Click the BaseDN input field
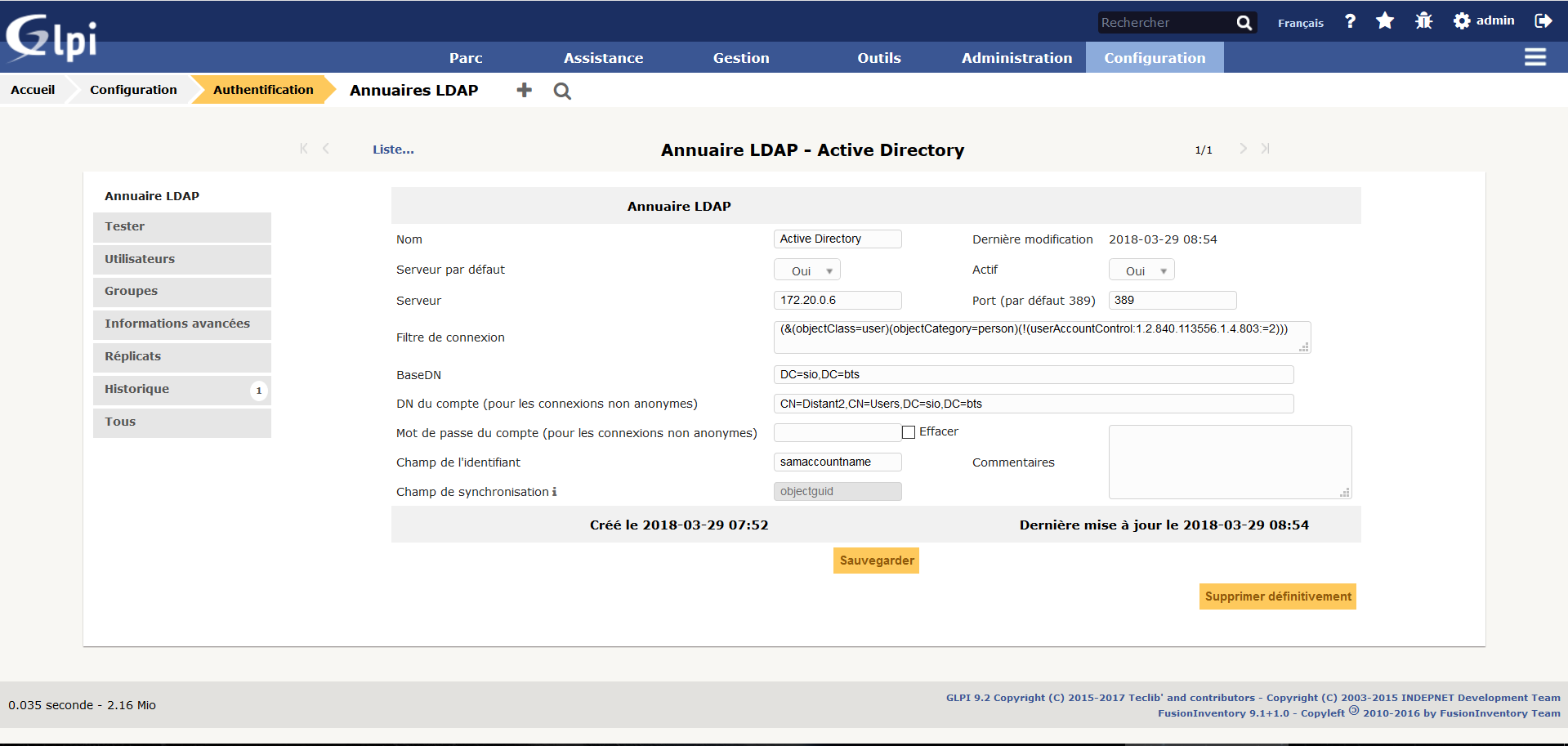1568x746 pixels. point(1033,374)
